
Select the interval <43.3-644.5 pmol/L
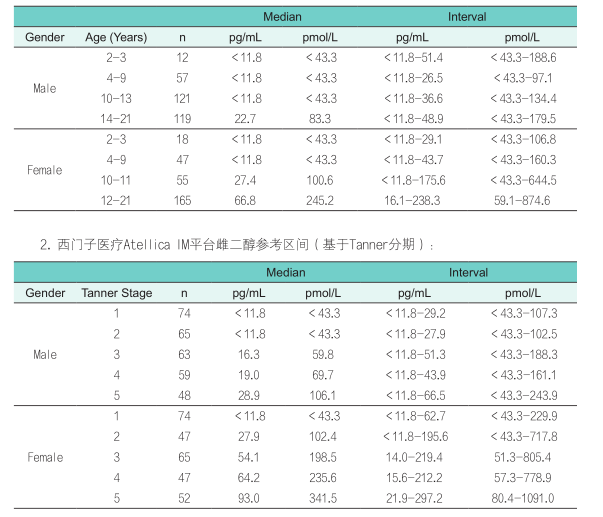point(523,180)
